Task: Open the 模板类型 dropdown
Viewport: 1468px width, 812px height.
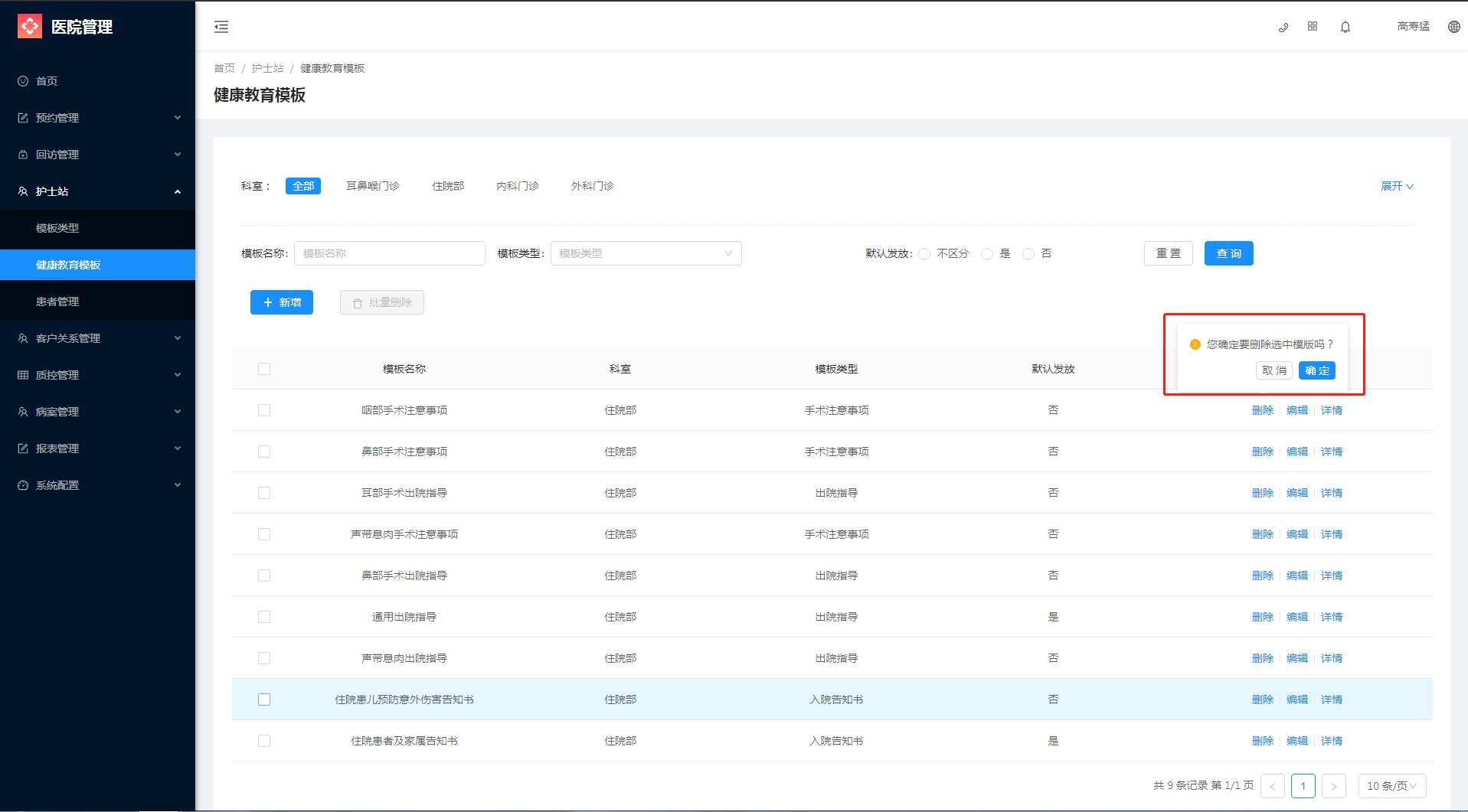Action: (x=646, y=253)
